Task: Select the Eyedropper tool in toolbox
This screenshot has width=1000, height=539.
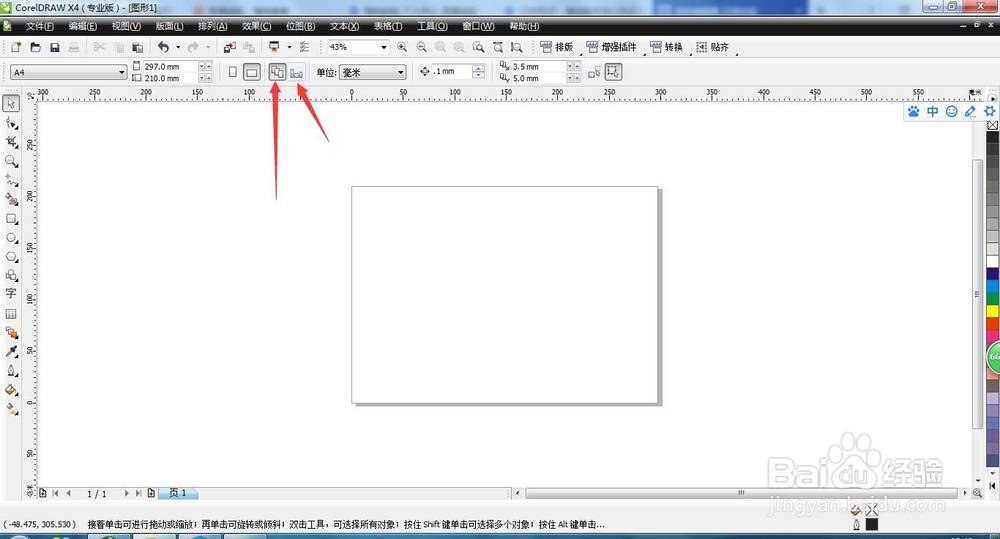Action: point(11,351)
